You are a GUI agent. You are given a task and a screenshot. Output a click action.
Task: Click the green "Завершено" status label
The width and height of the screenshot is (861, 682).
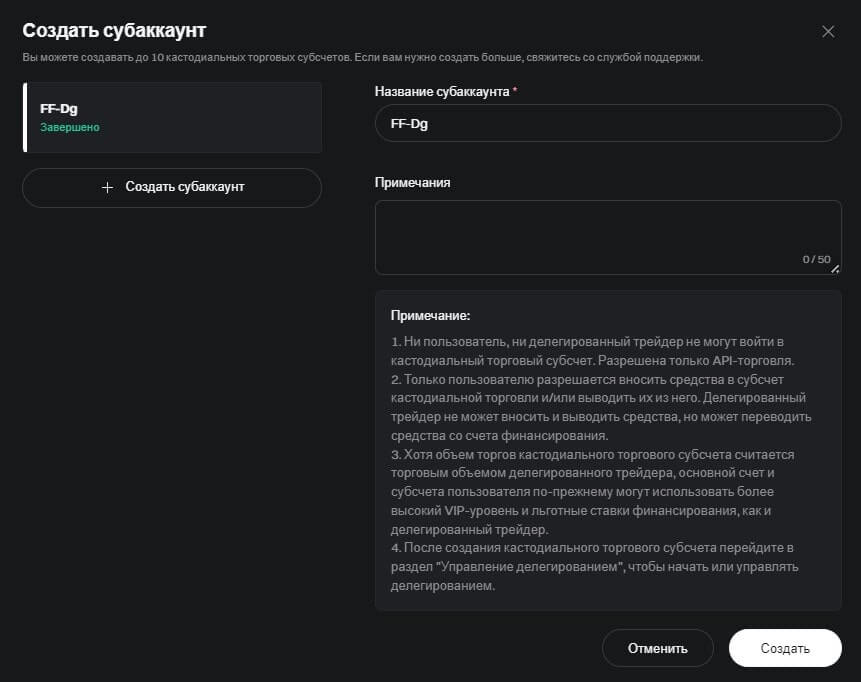click(x=70, y=128)
